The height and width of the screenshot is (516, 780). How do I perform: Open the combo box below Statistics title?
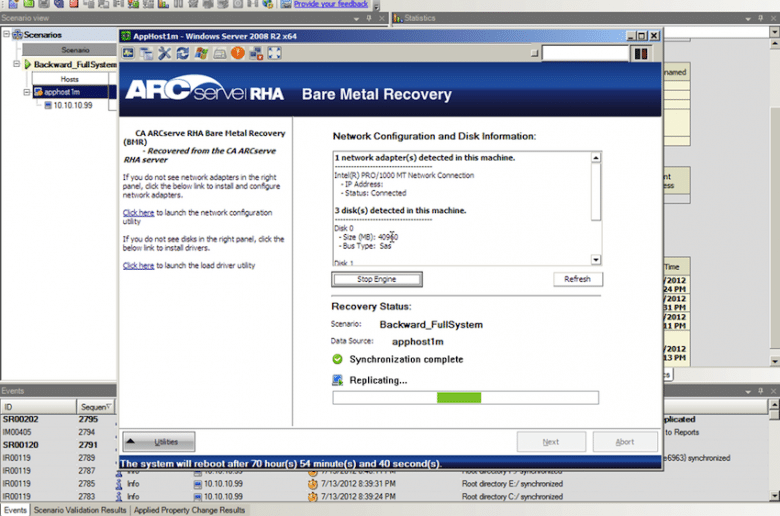(774, 32)
